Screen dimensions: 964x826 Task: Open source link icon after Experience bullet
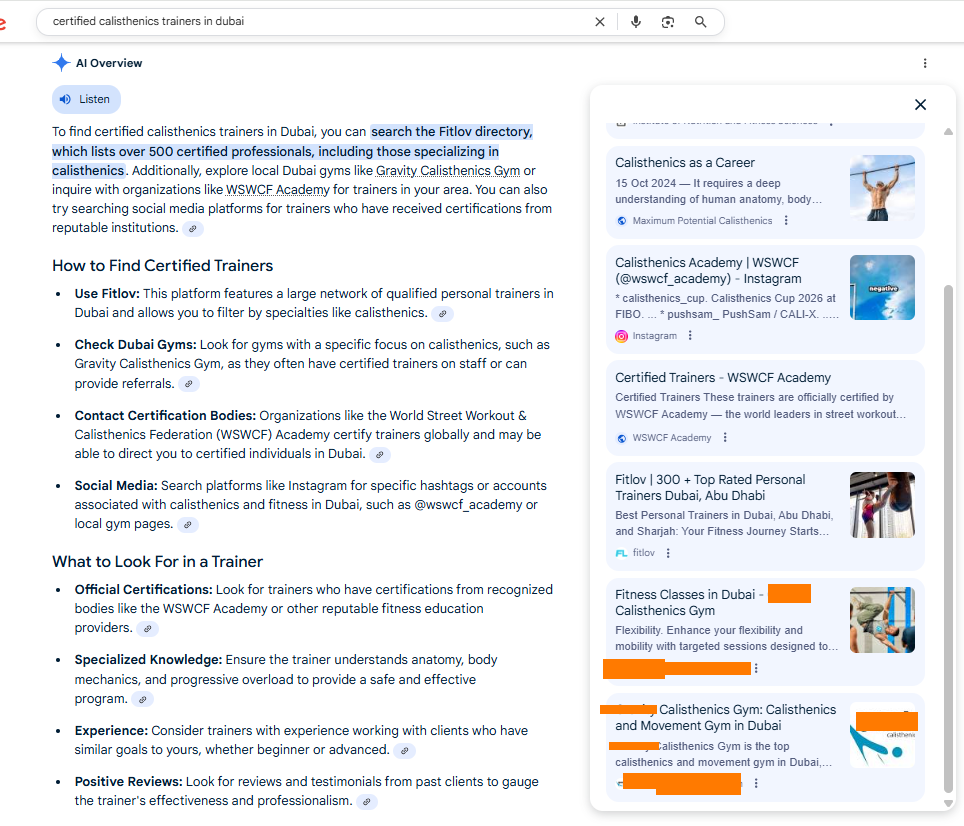click(x=404, y=751)
